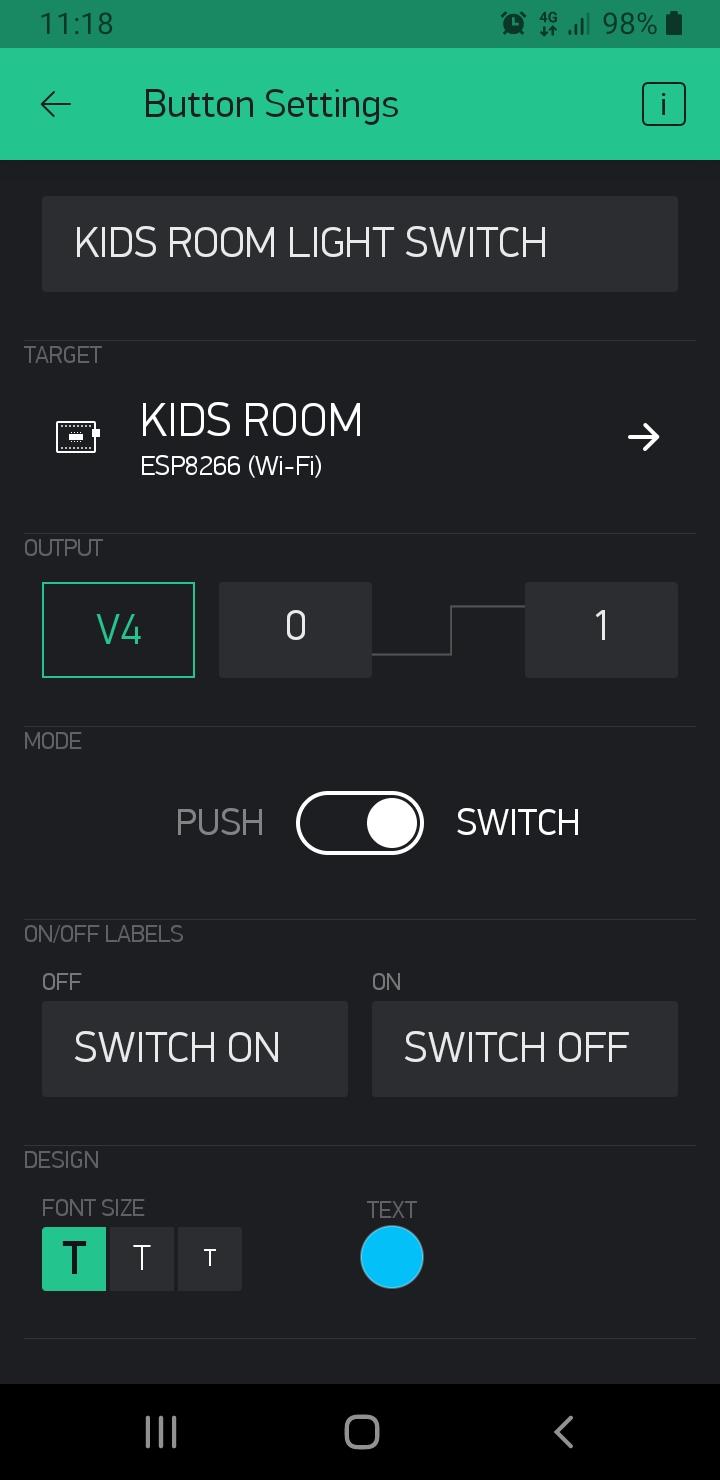Tap the battery icon in status bar
This screenshot has width=720, height=1480.
pyautogui.click(x=674, y=23)
